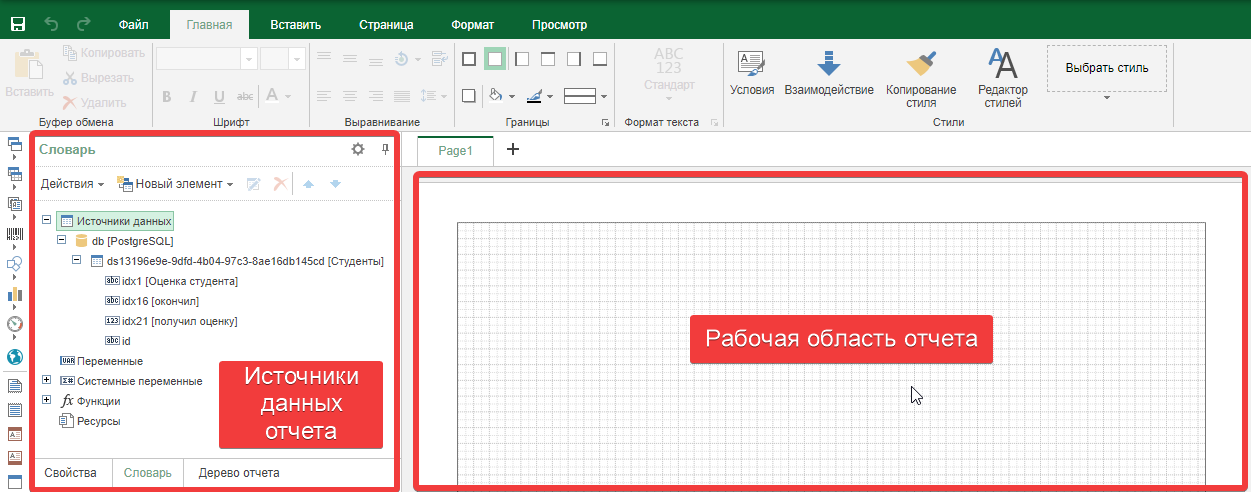This screenshot has height=492, width=1251.
Task: Open Формат текста dialog launcher
Action: coord(714,123)
